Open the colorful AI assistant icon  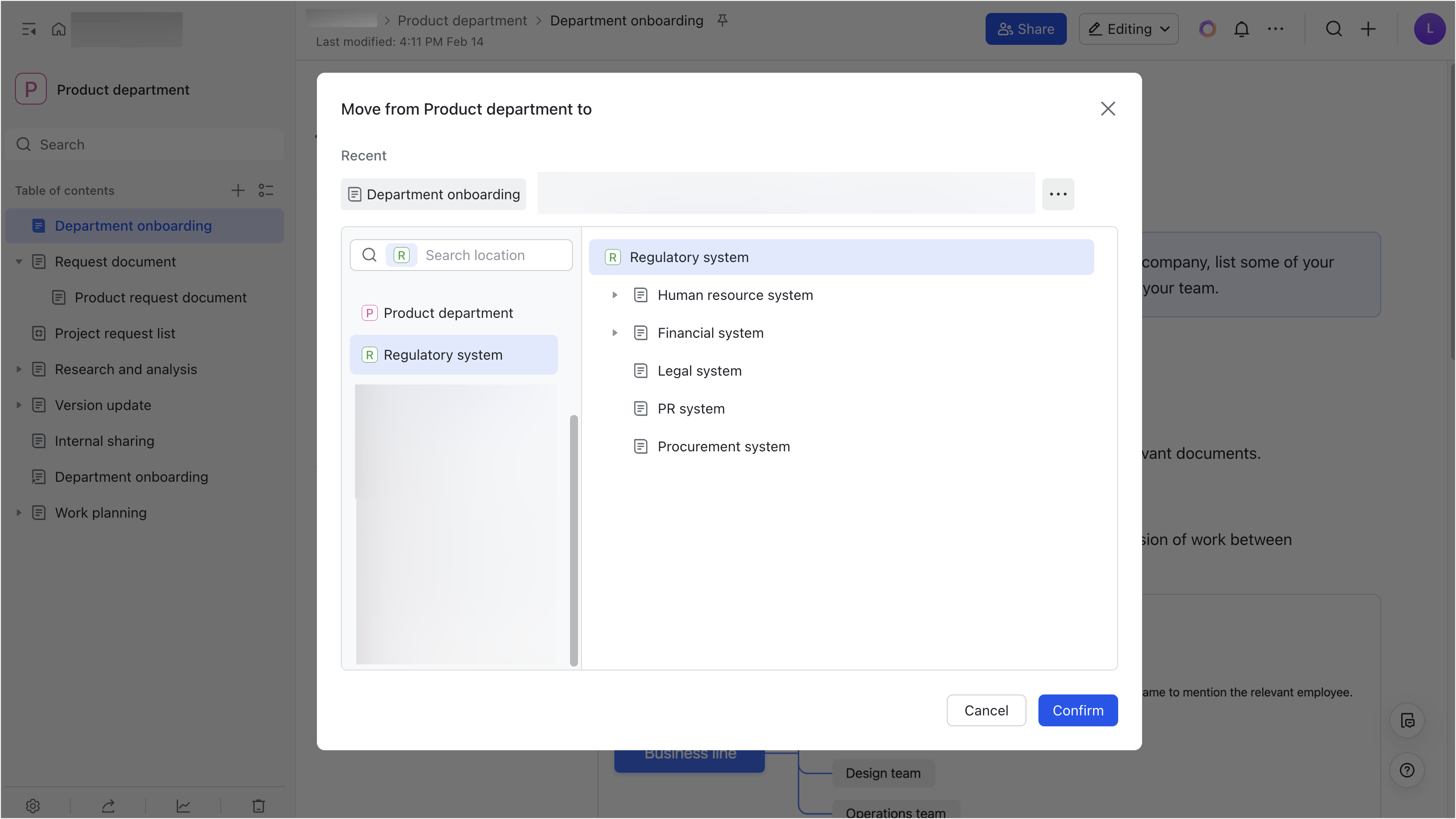1207,28
